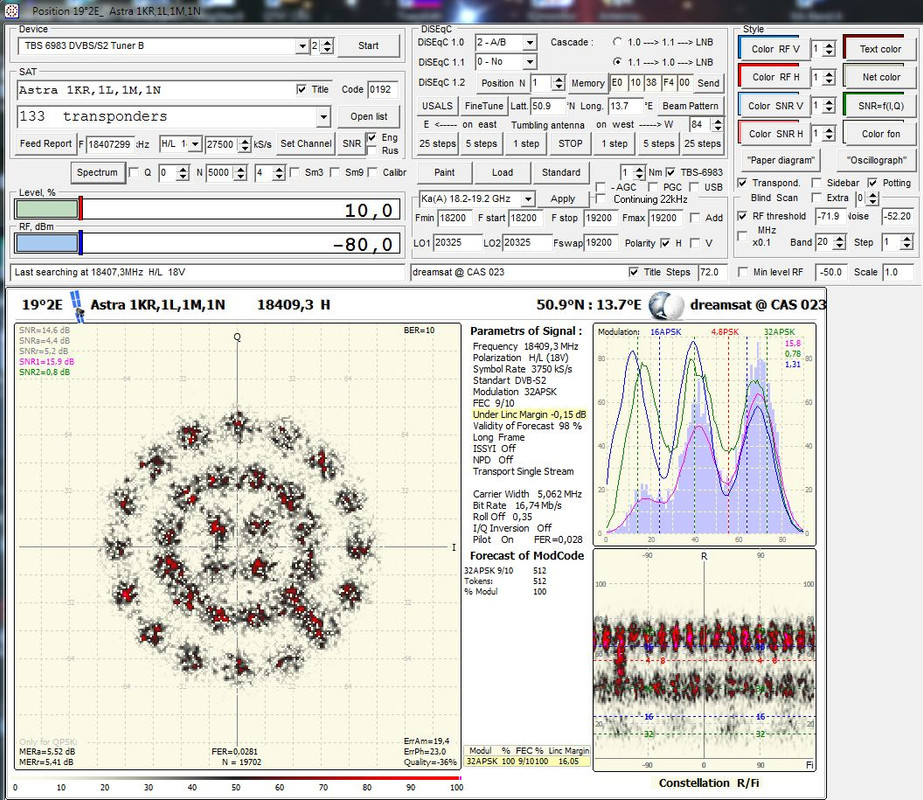Click the satellite icon beside Astra 1KR title
923x800 pixels.
pyautogui.click(x=77, y=306)
